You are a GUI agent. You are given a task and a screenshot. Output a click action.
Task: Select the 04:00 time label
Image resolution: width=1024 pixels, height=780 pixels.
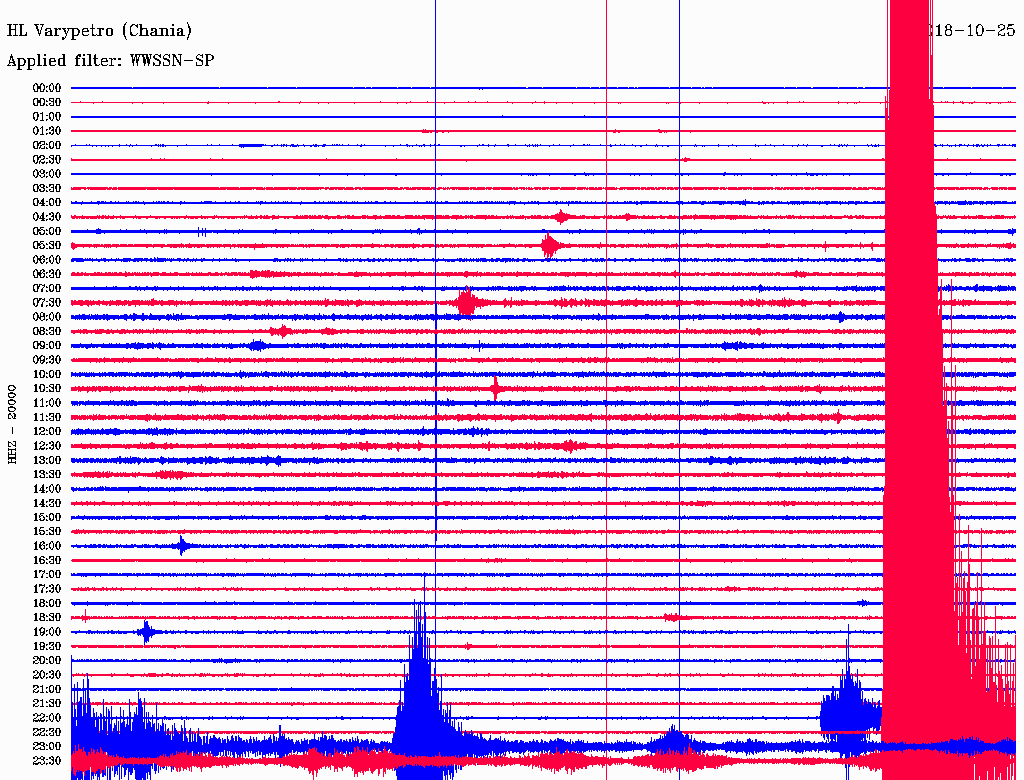click(x=47, y=203)
